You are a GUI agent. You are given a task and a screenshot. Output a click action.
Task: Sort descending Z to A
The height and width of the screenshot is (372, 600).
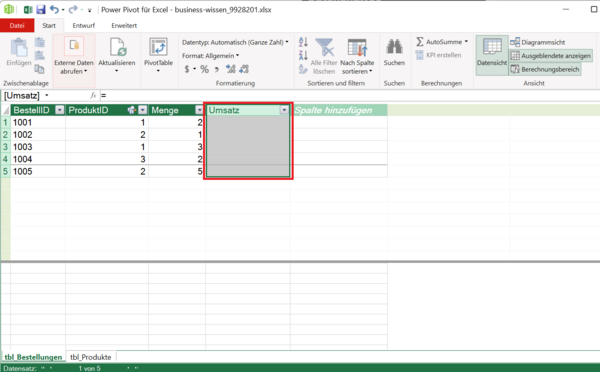click(x=303, y=55)
